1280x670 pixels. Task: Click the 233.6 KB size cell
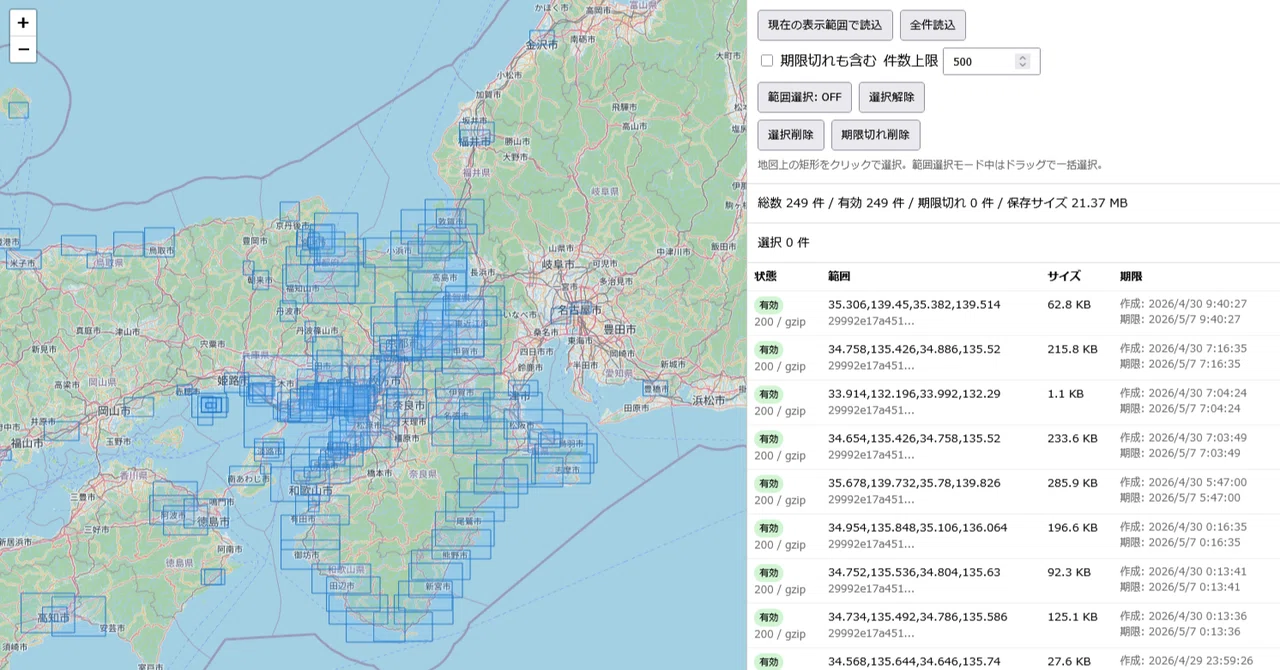tap(1072, 438)
